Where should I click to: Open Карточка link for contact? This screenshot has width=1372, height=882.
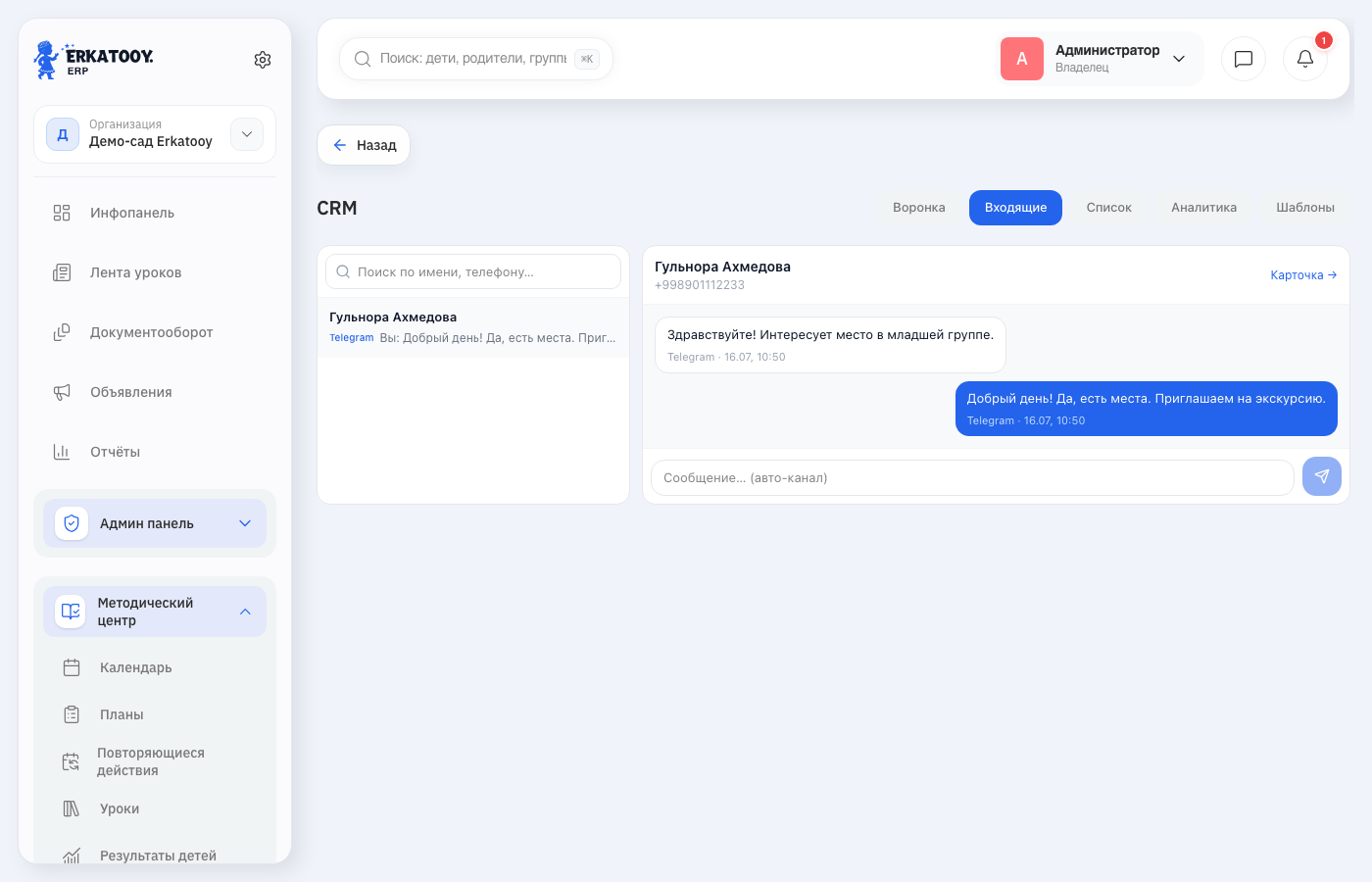click(x=1303, y=275)
